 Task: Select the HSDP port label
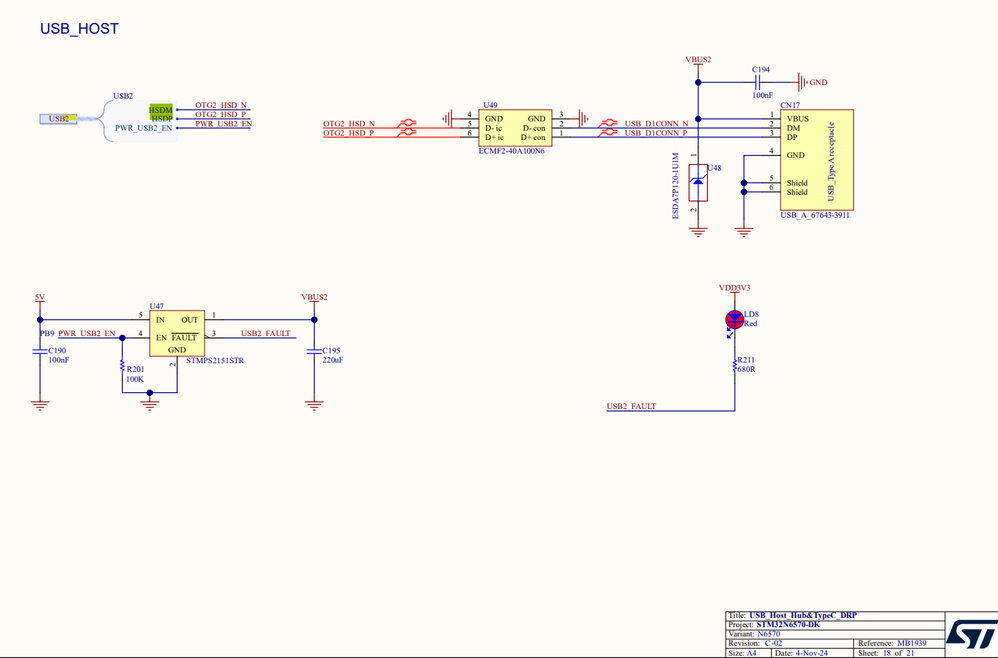tap(162, 118)
